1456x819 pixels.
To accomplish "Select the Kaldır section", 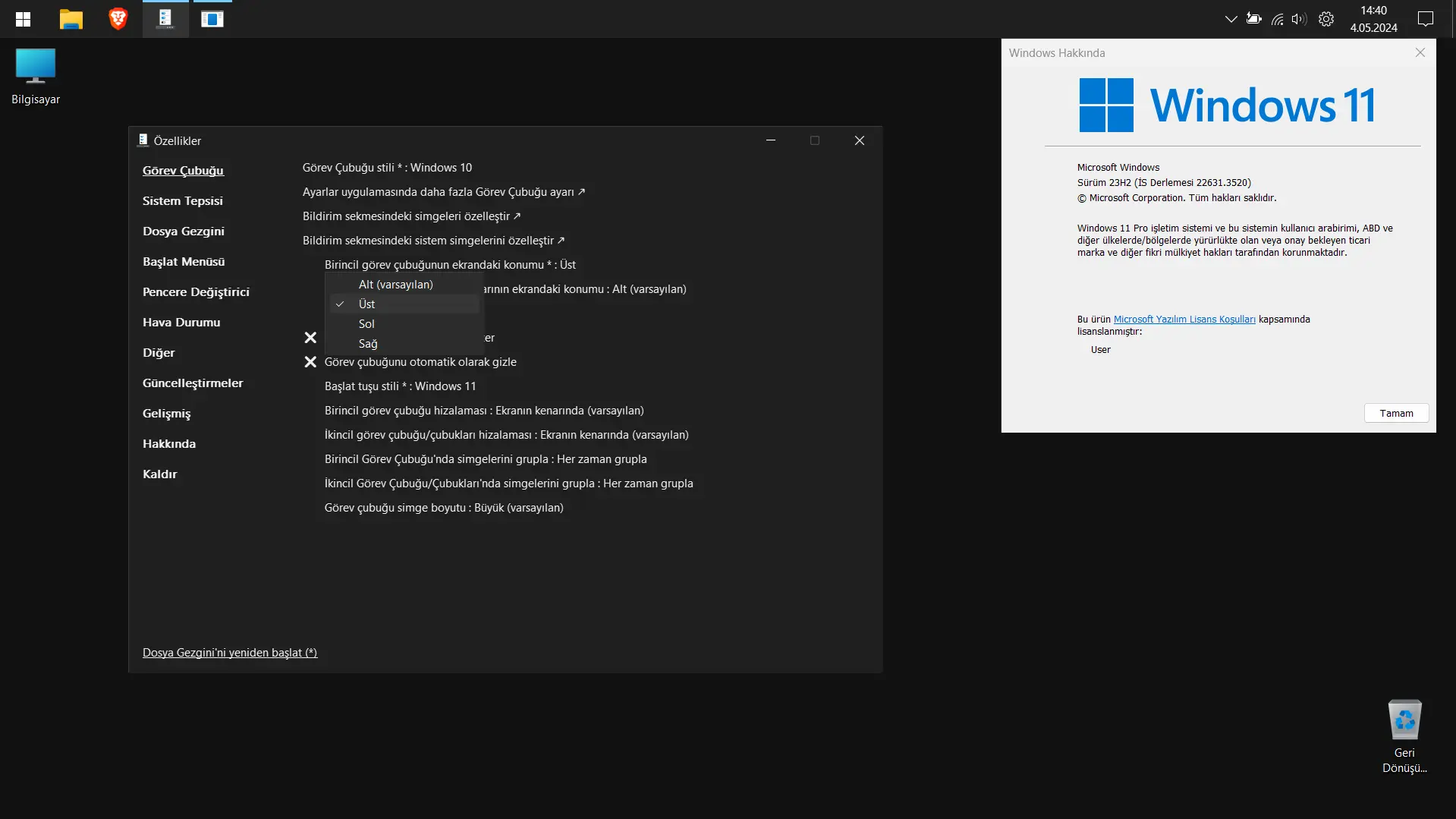I will tap(160, 474).
